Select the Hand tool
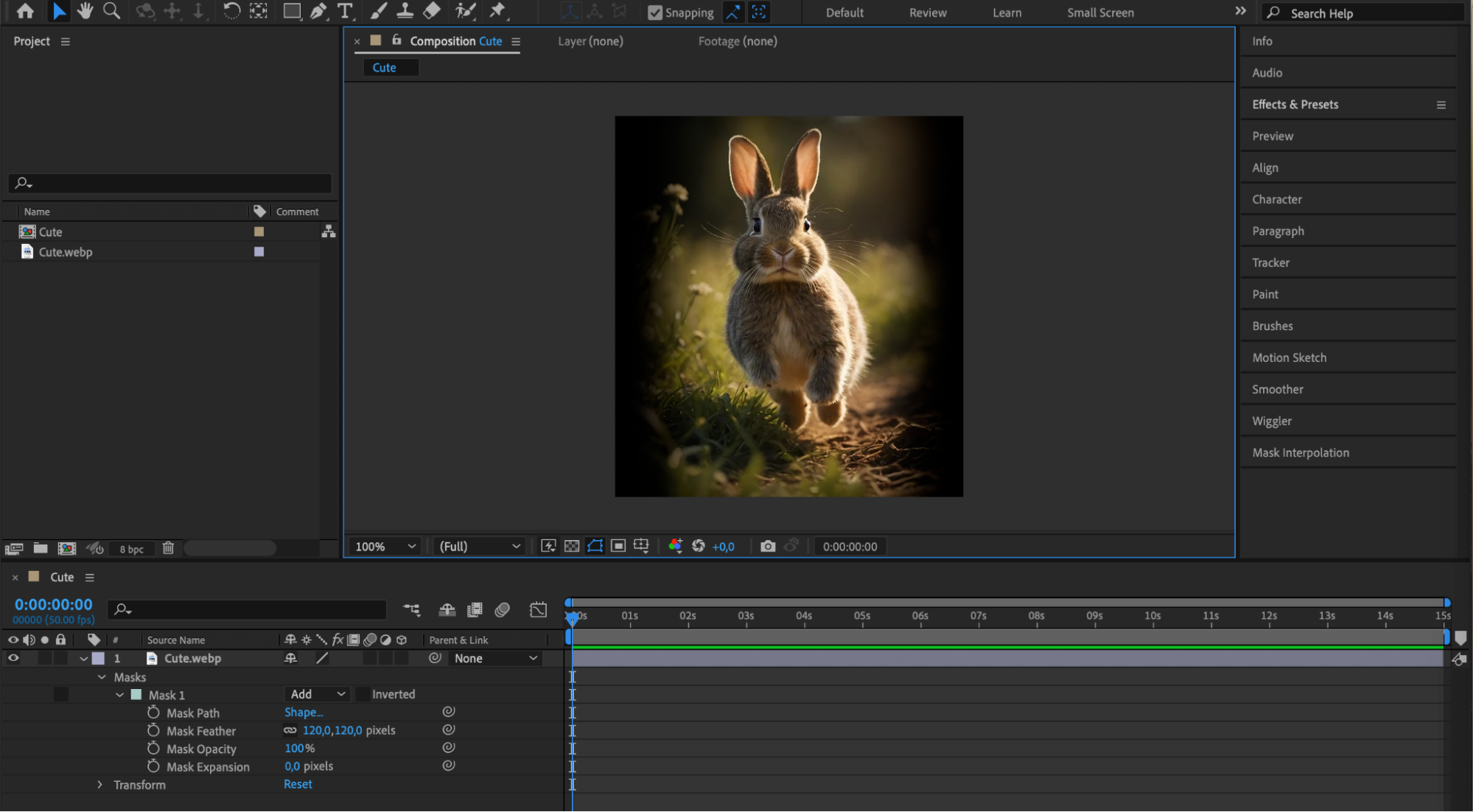 click(85, 11)
